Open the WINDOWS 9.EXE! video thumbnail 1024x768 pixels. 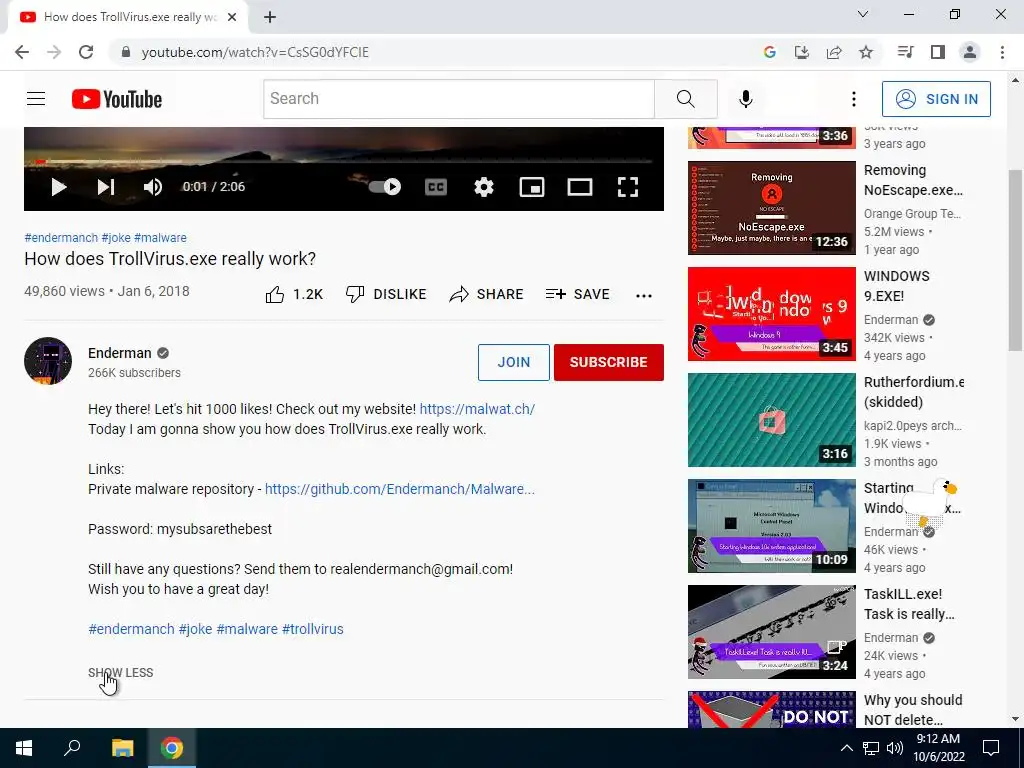[771, 313]
